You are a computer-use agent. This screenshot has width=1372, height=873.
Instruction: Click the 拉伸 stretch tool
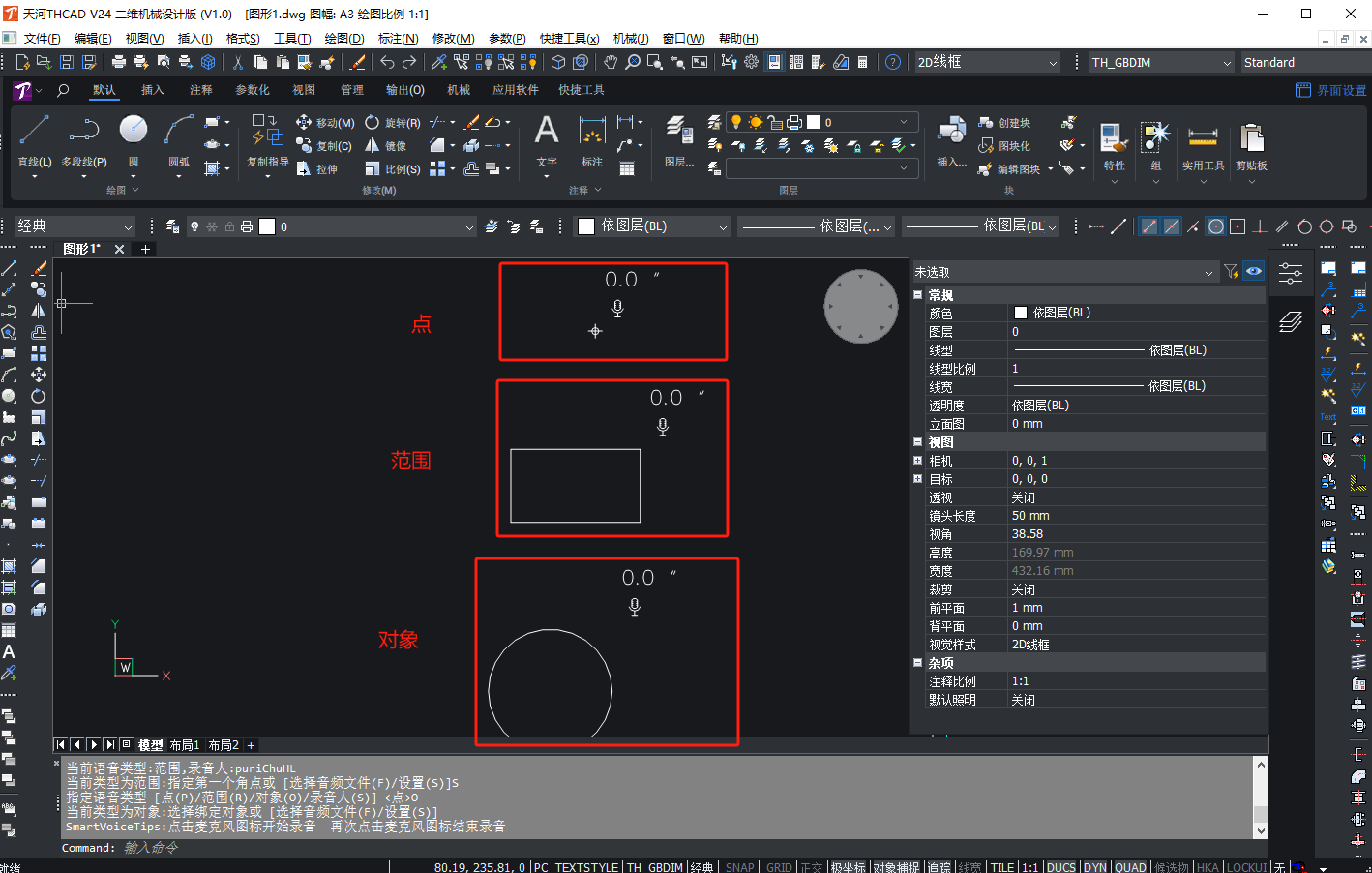click(x=317, y=169)
